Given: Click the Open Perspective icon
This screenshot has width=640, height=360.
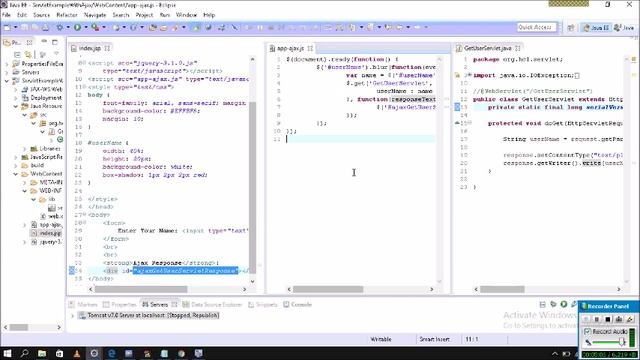Looking at the screenshot, I should click(x=571, y=27).
